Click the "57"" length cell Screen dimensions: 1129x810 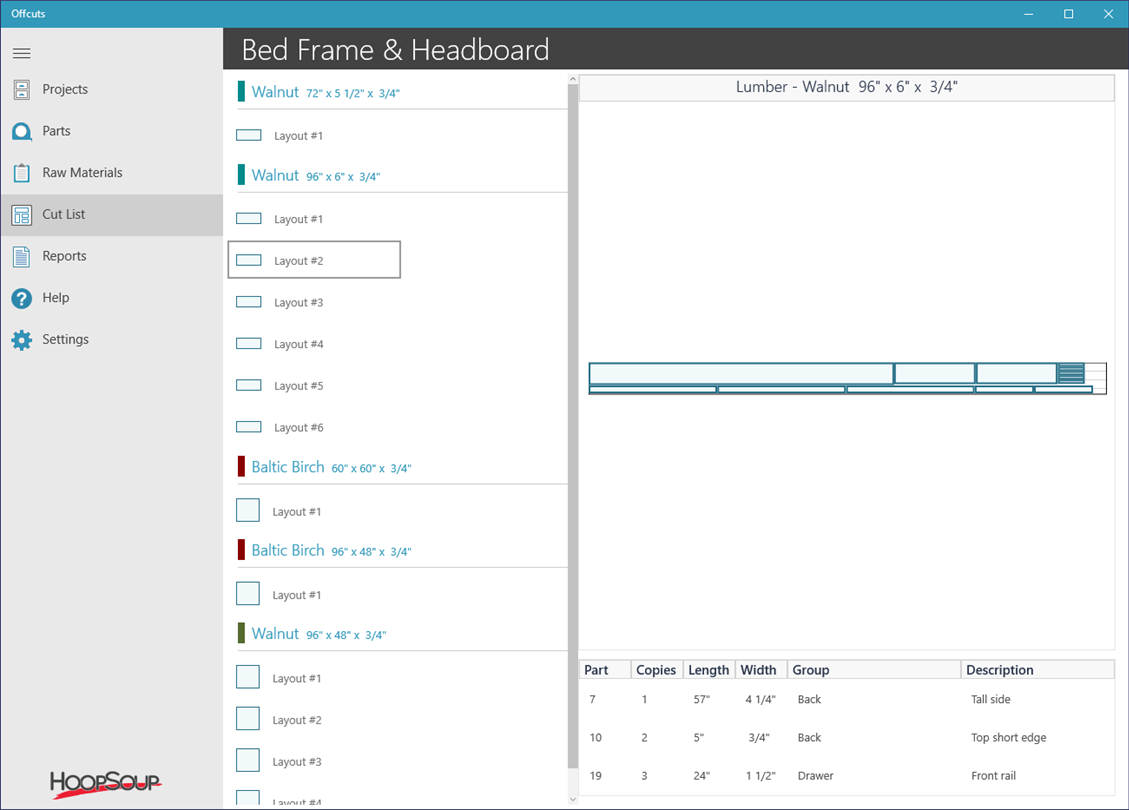(x=701, y=699)
